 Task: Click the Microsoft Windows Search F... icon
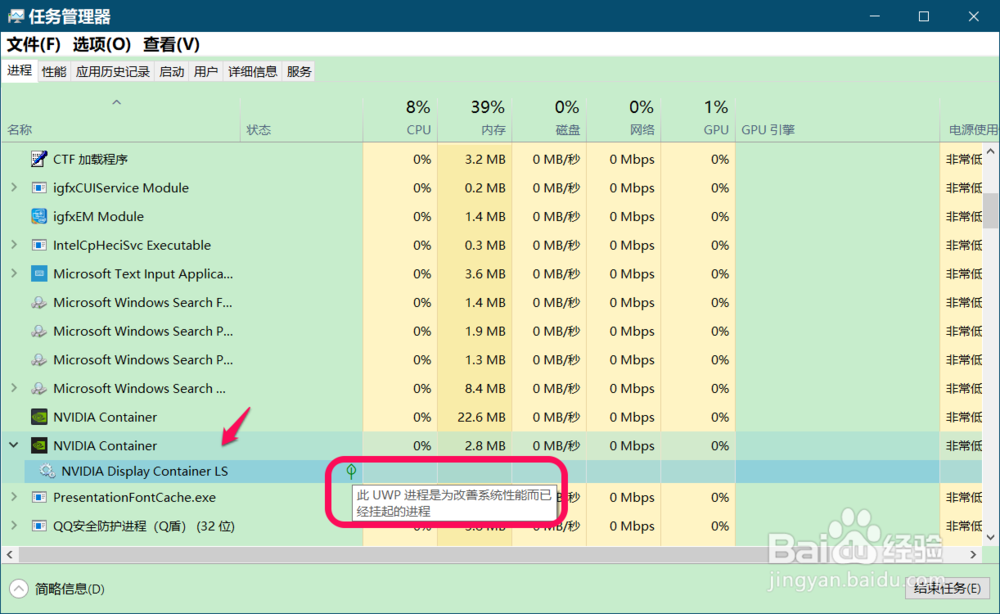coord(39,302)
